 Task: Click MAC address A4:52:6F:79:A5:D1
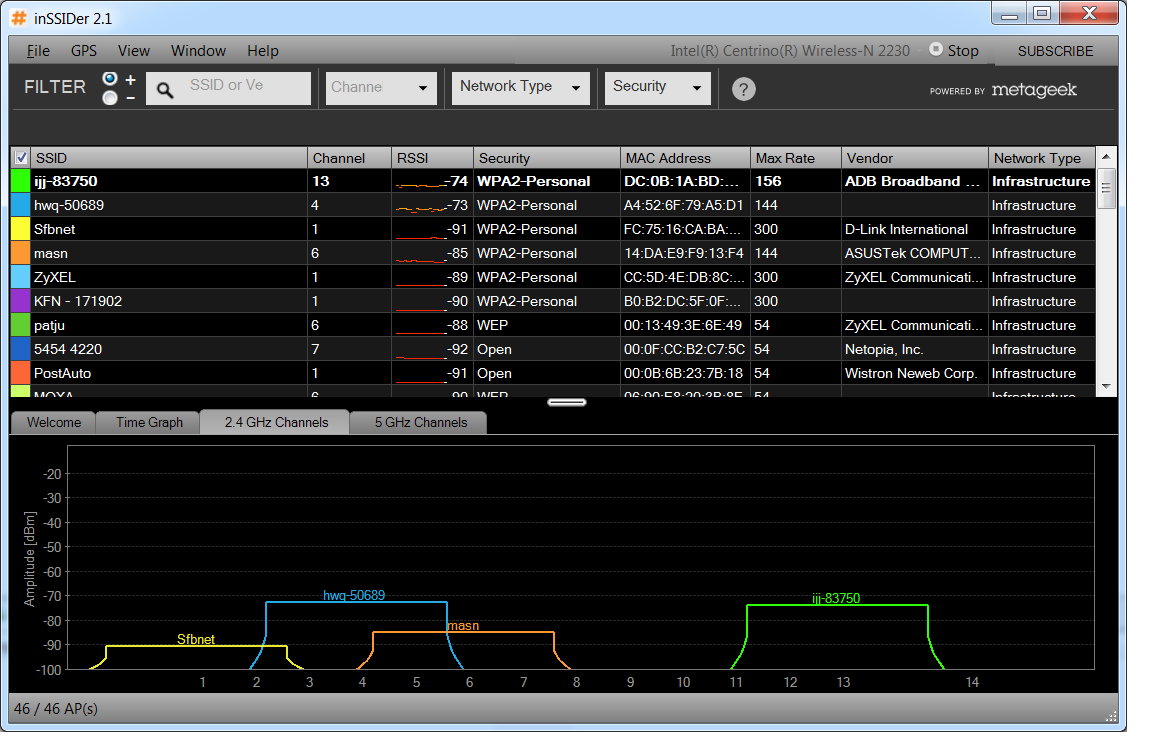pyautogui.click(x=683, y=205)
